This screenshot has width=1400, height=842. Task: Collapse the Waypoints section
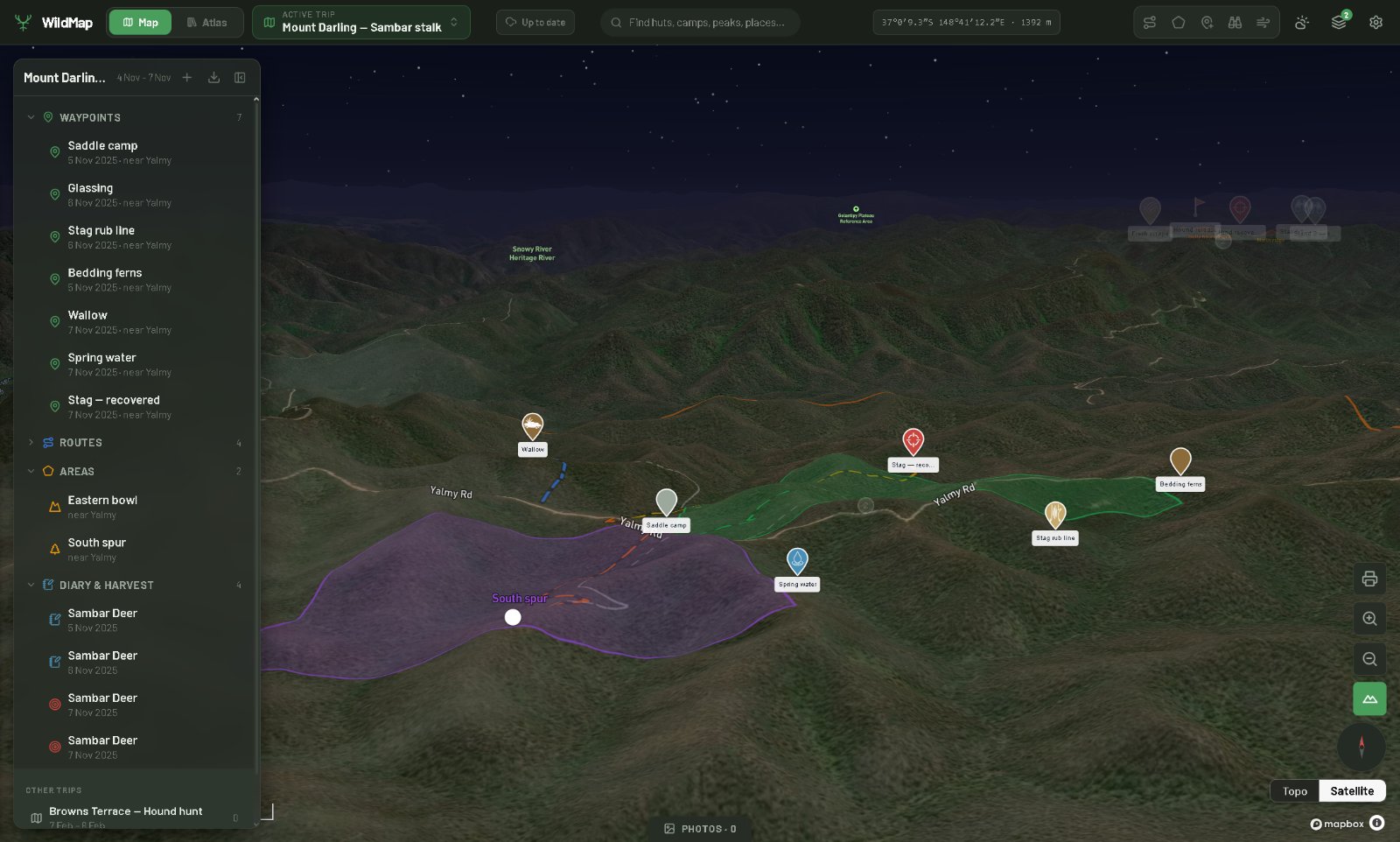[x=31, y=117]
